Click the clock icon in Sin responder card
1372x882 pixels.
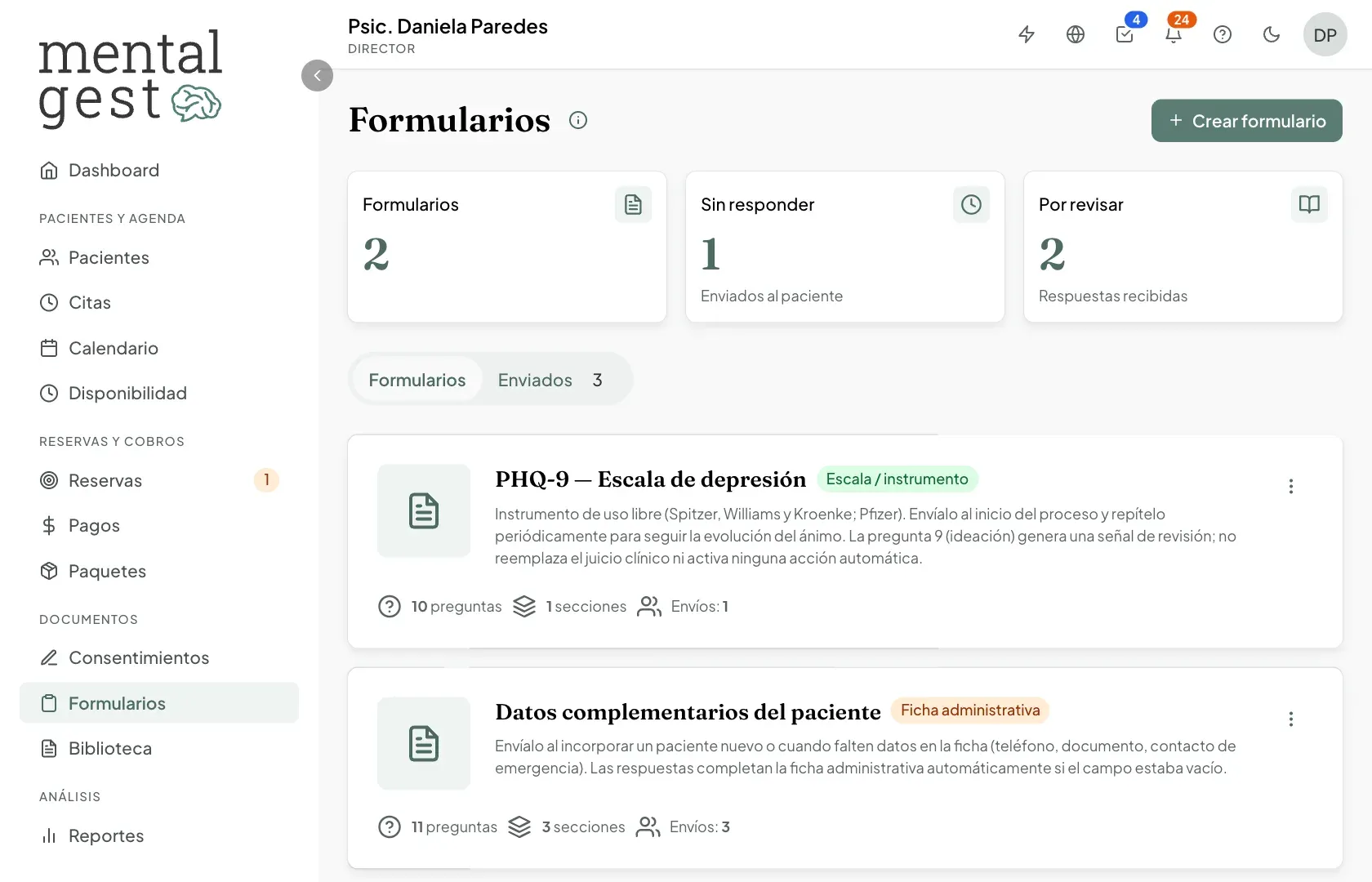pos(971,204)
